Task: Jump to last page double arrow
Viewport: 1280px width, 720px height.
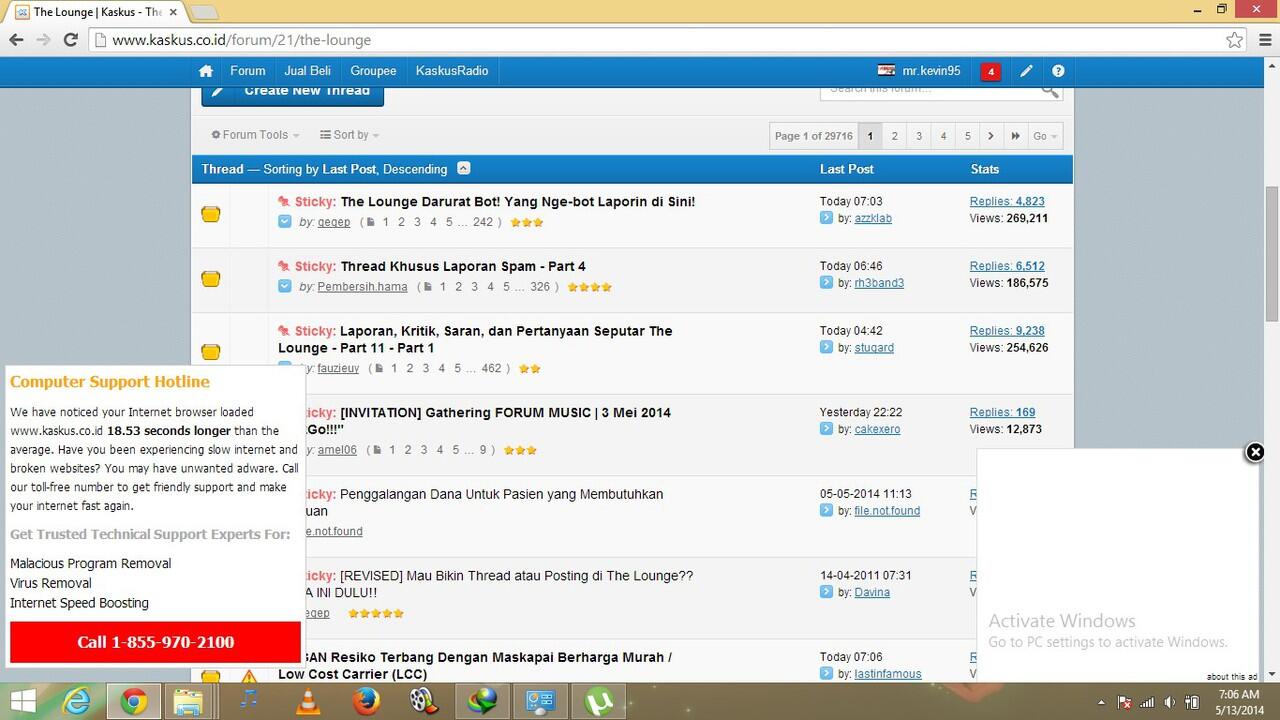Action: coord(1015,136)
